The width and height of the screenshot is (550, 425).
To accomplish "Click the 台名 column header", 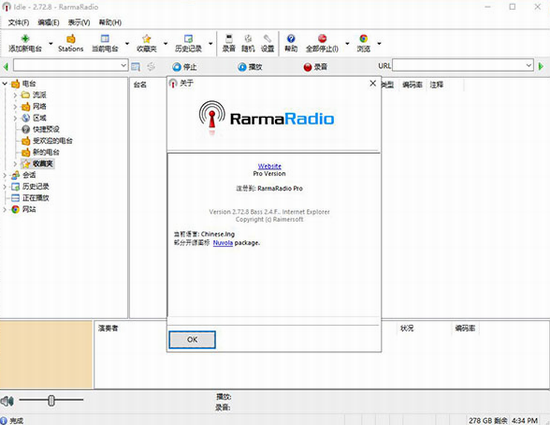I will [x=140, y=85].
